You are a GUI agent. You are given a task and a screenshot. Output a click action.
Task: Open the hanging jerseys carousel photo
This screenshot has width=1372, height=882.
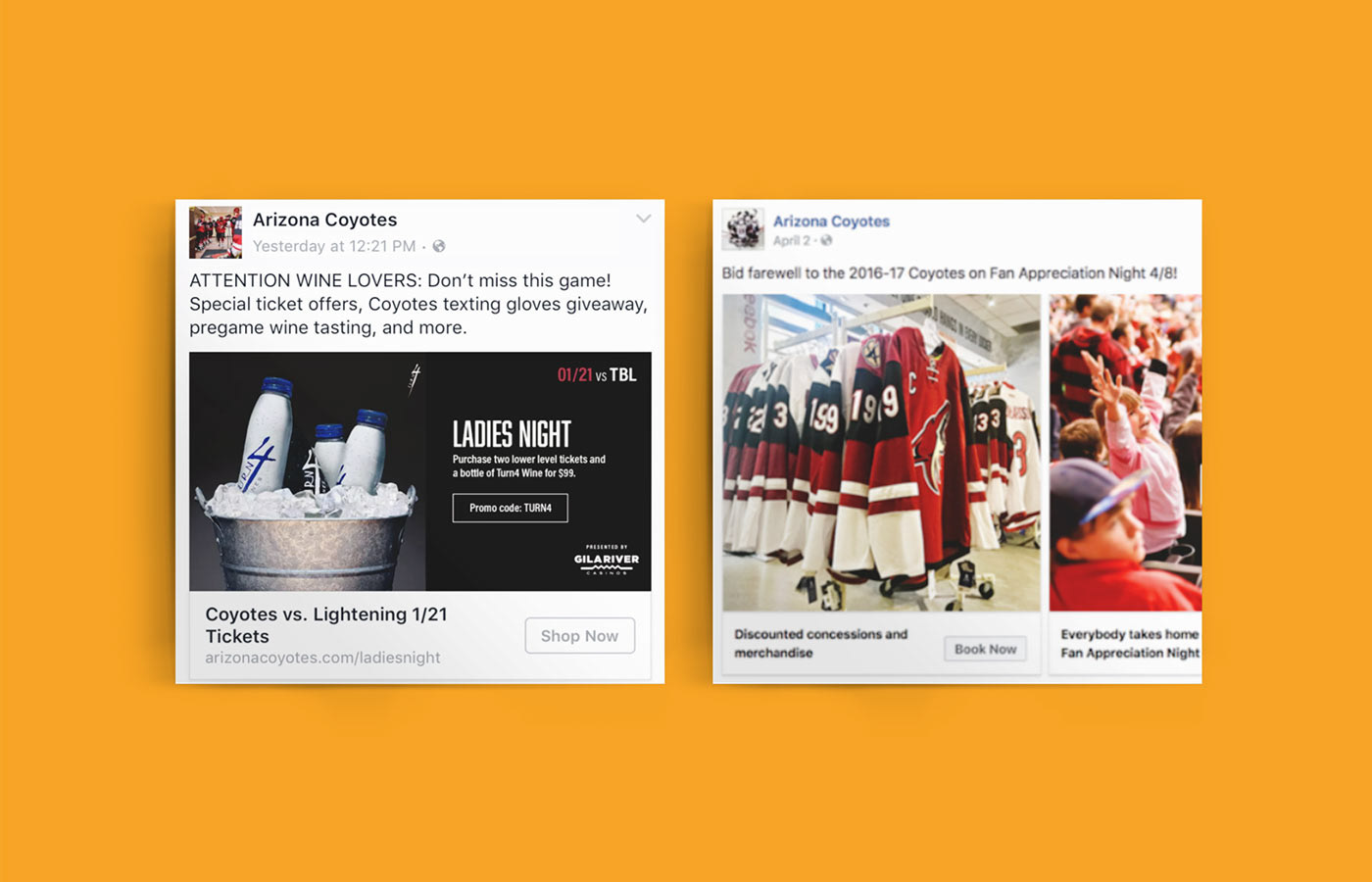(882, 453)
